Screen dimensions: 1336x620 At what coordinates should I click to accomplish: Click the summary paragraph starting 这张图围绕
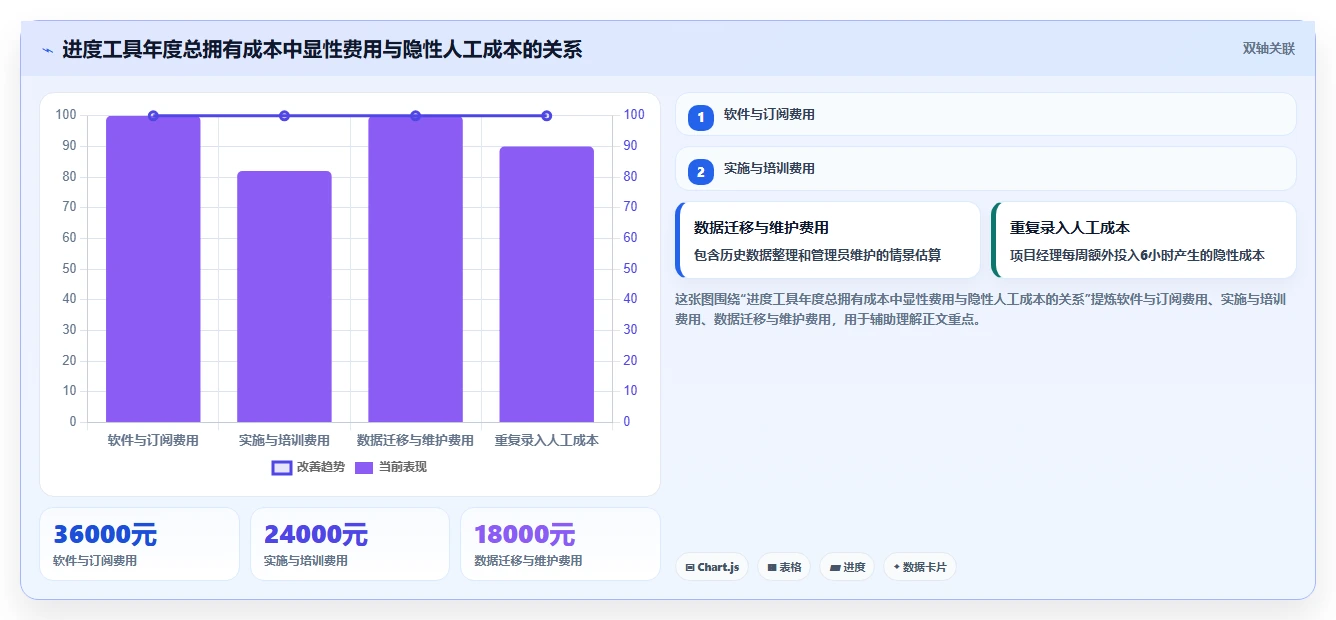click(982, 309)
